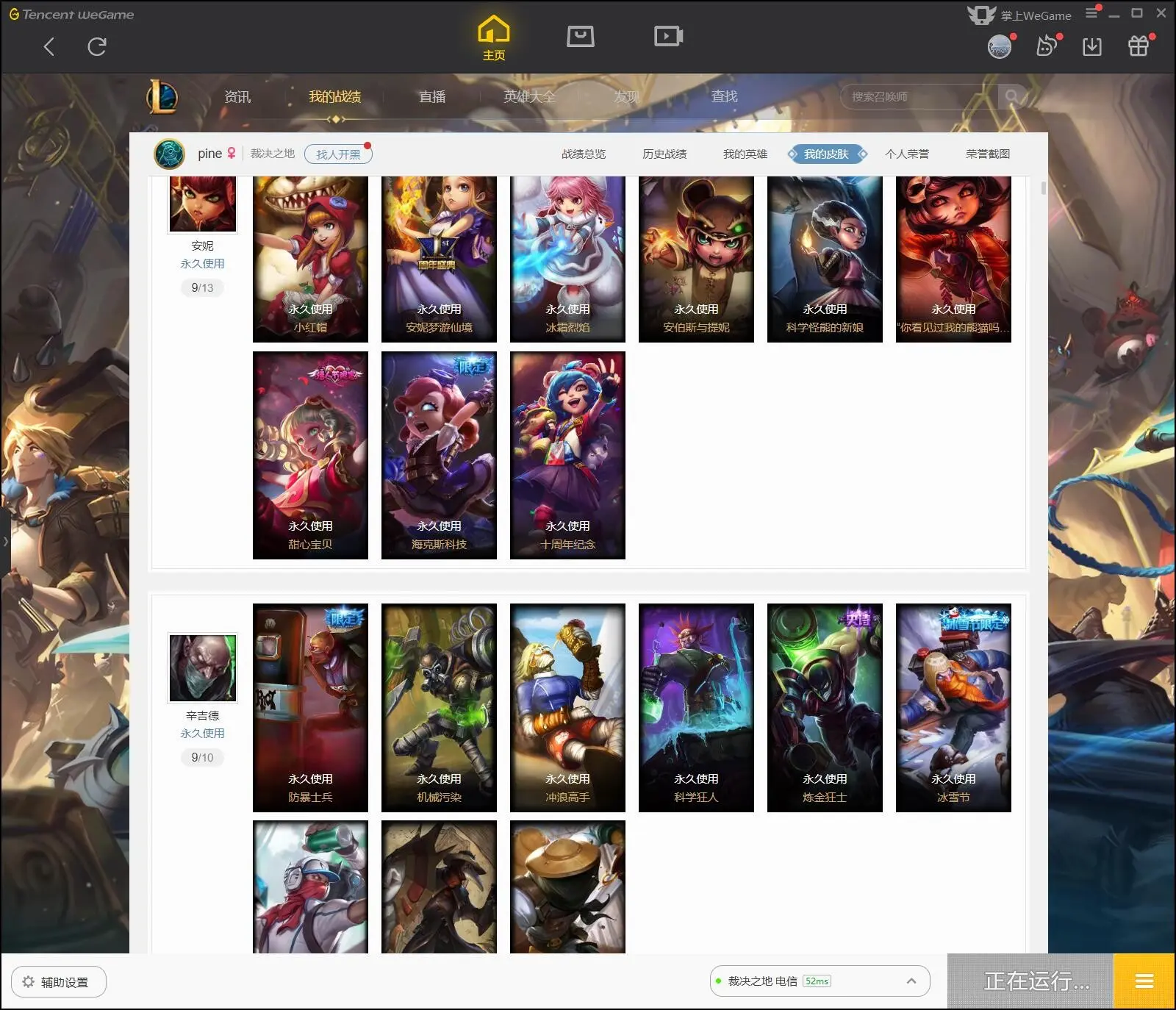Switch to the 我的战绩 tab
The width and height of the screenshot is (1176, 1010).
click(x=334, y=96)
